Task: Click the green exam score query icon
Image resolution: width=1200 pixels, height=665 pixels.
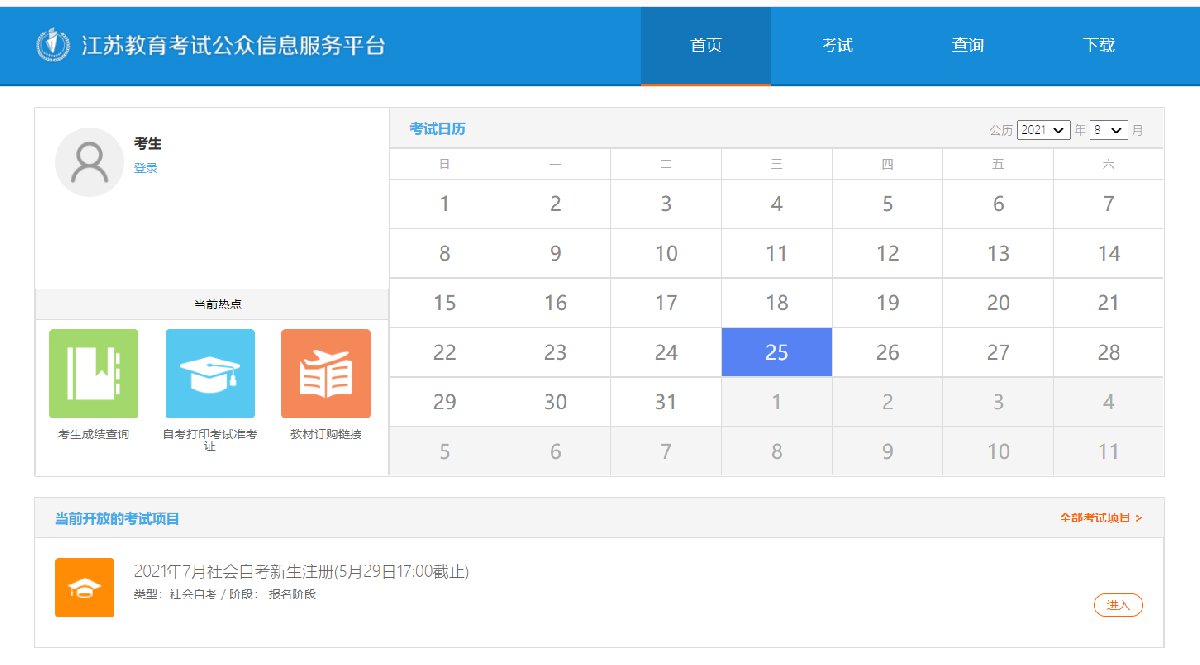Action: pos(94,373)
